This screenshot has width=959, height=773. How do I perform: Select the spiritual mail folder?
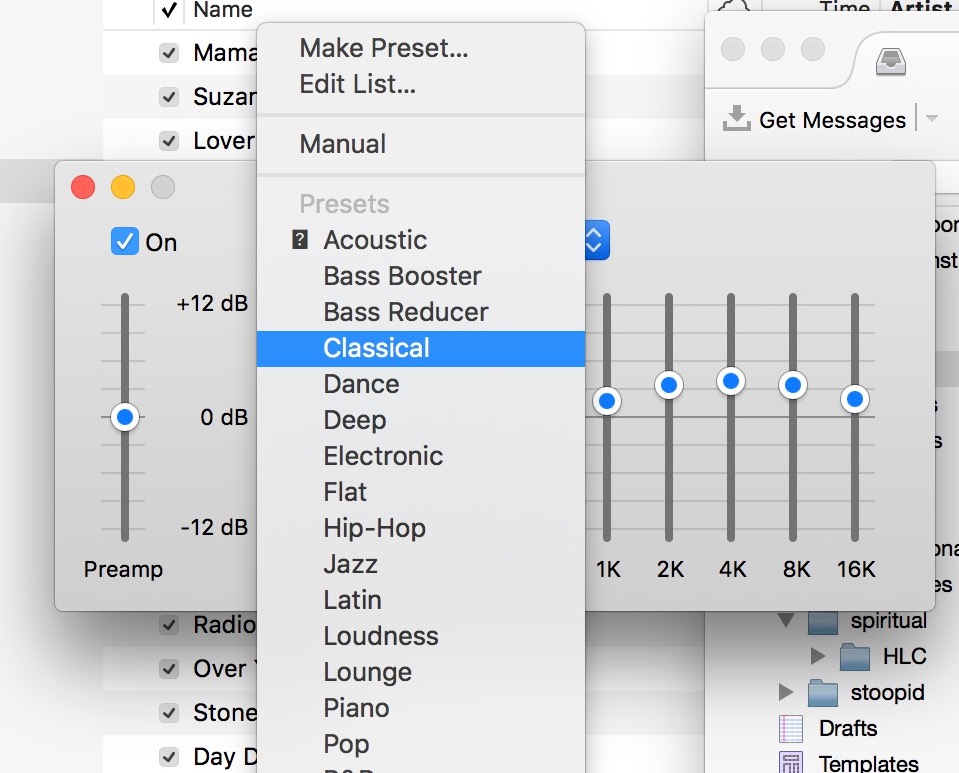[888, 621]
